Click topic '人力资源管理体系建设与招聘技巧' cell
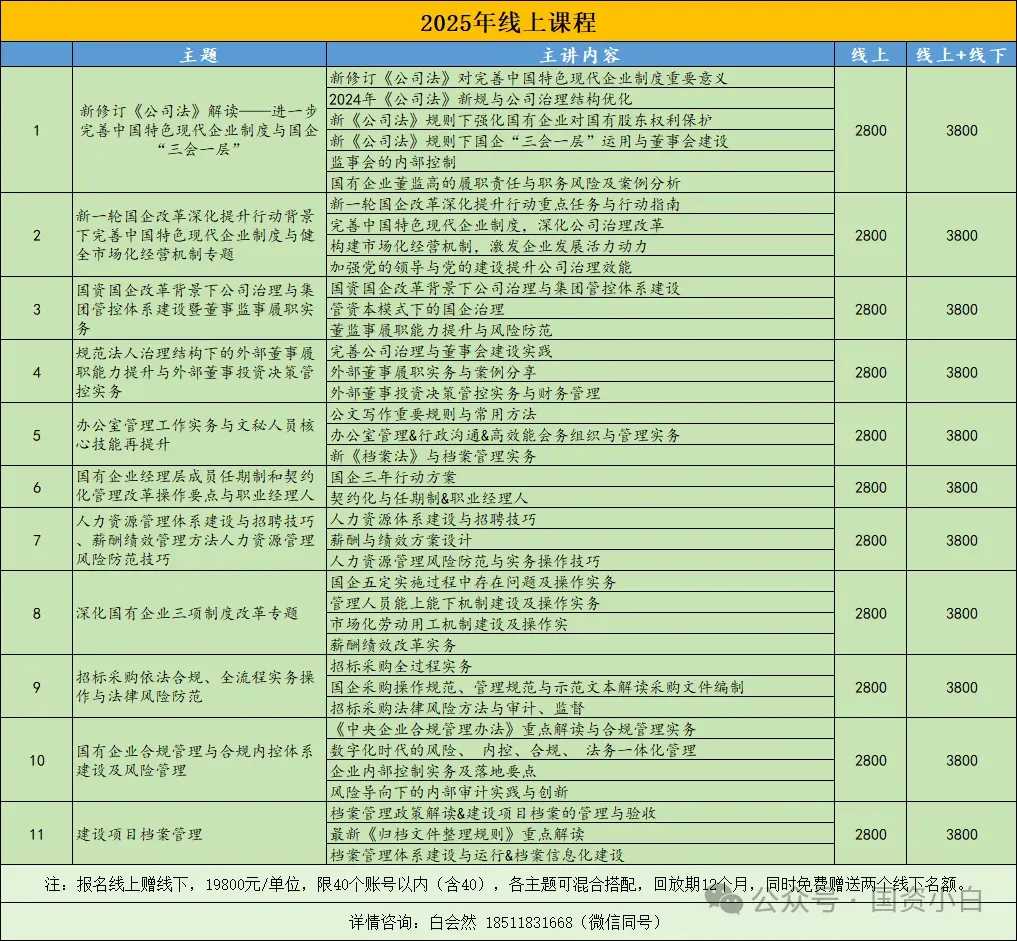Image resolution: width=1017 pixels, height=941 pixels. point(199,540)
